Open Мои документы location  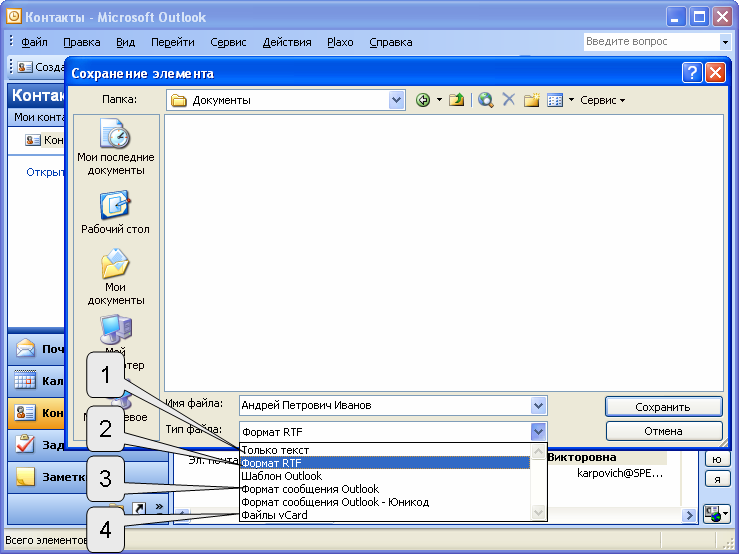click(x=115, y=277)
